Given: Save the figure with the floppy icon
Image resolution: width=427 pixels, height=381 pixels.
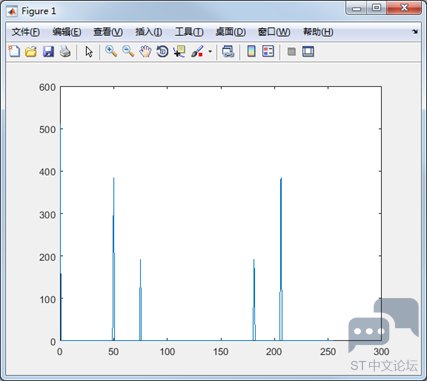Looking at the screenshot, I should coord(48,52).
